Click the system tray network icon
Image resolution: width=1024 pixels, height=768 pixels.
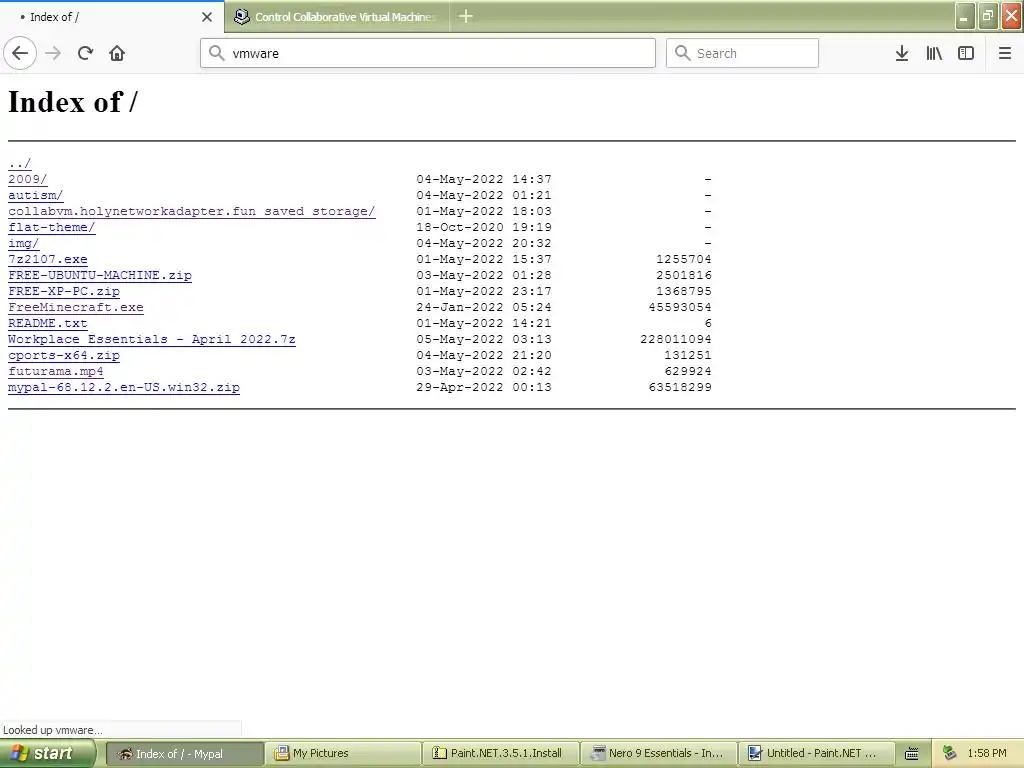point(950,754)
